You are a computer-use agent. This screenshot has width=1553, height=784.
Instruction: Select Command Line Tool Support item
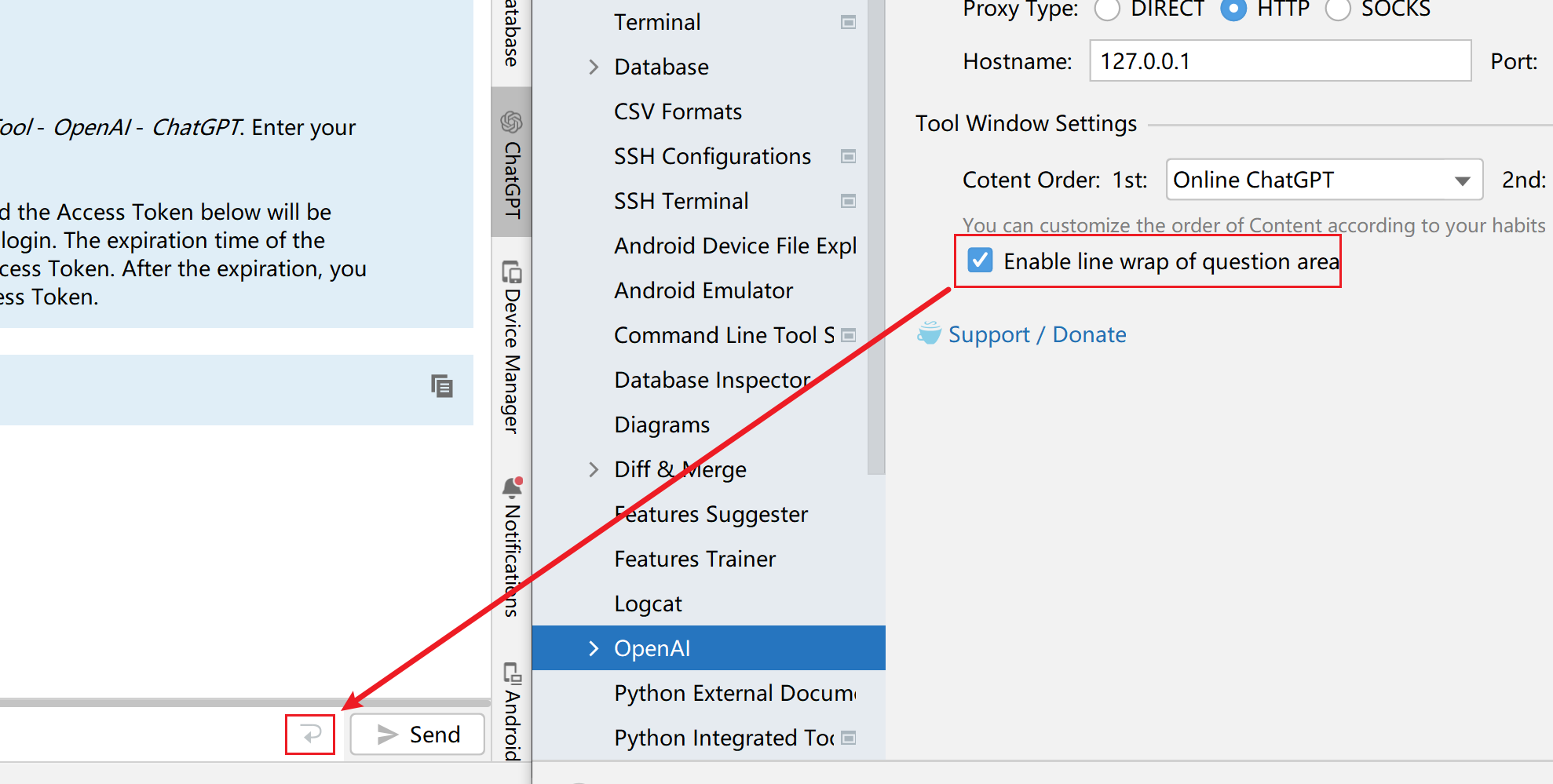pyautogui.click(x=724, y=335)
